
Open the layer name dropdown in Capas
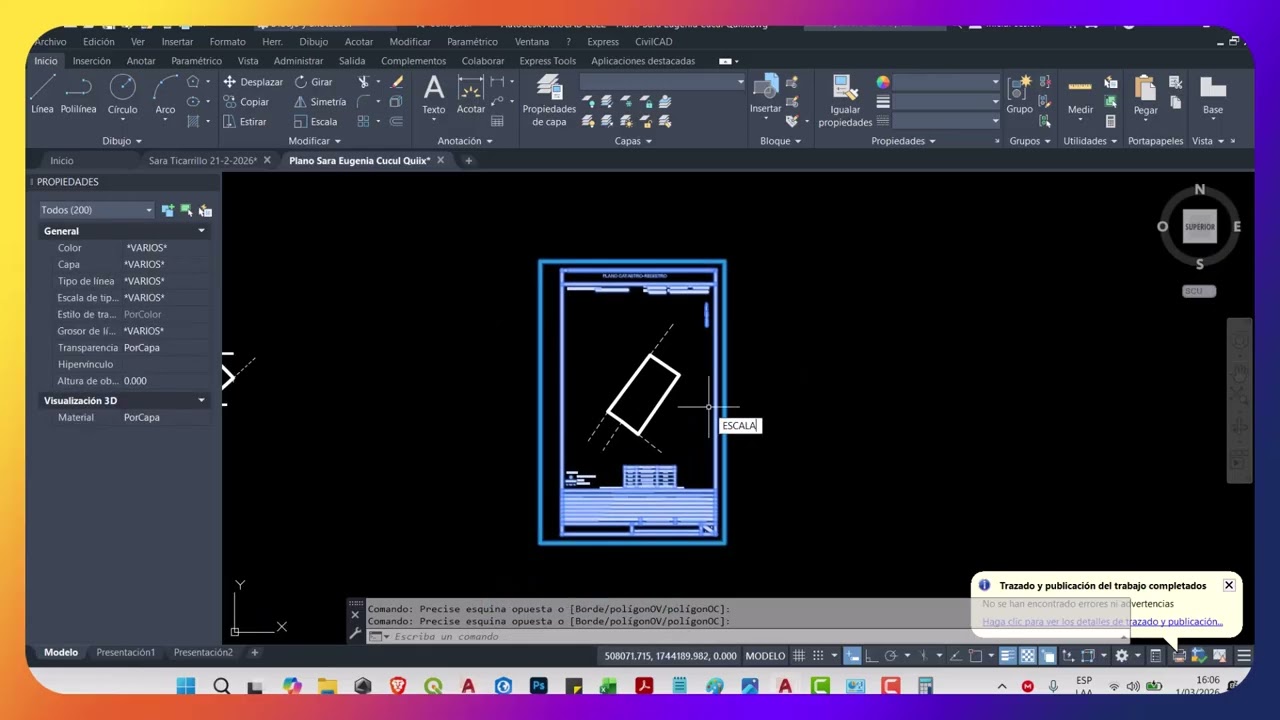pos(662,82)
